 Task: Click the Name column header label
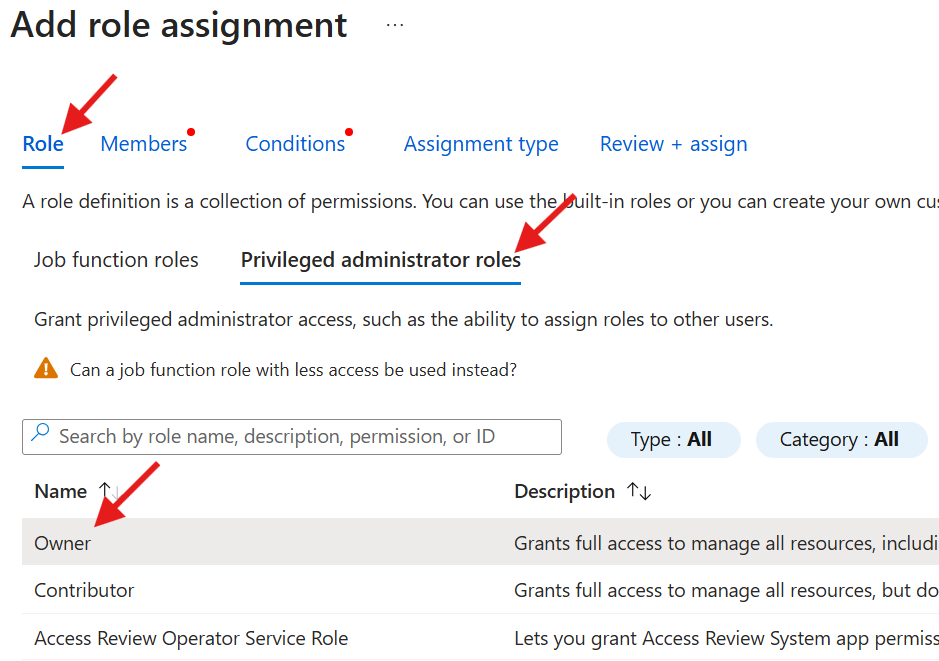coord(61,491)
